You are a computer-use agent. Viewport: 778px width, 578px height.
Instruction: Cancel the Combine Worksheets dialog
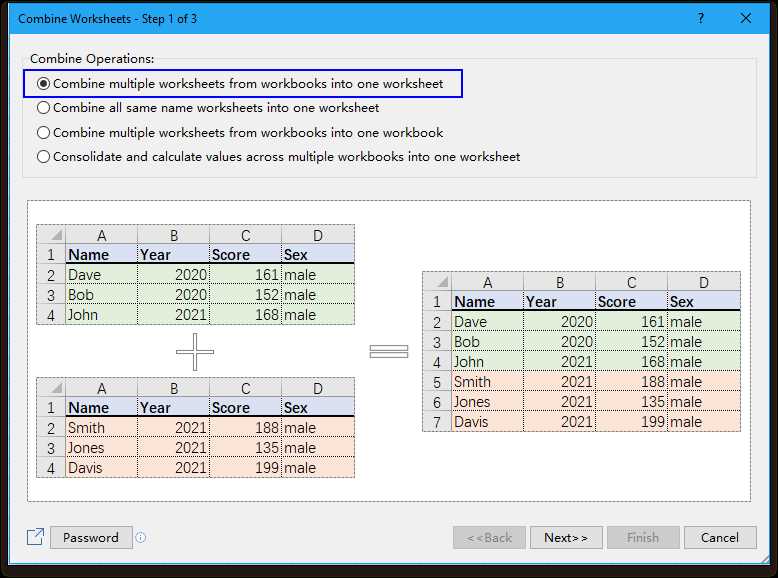(720, 537)
